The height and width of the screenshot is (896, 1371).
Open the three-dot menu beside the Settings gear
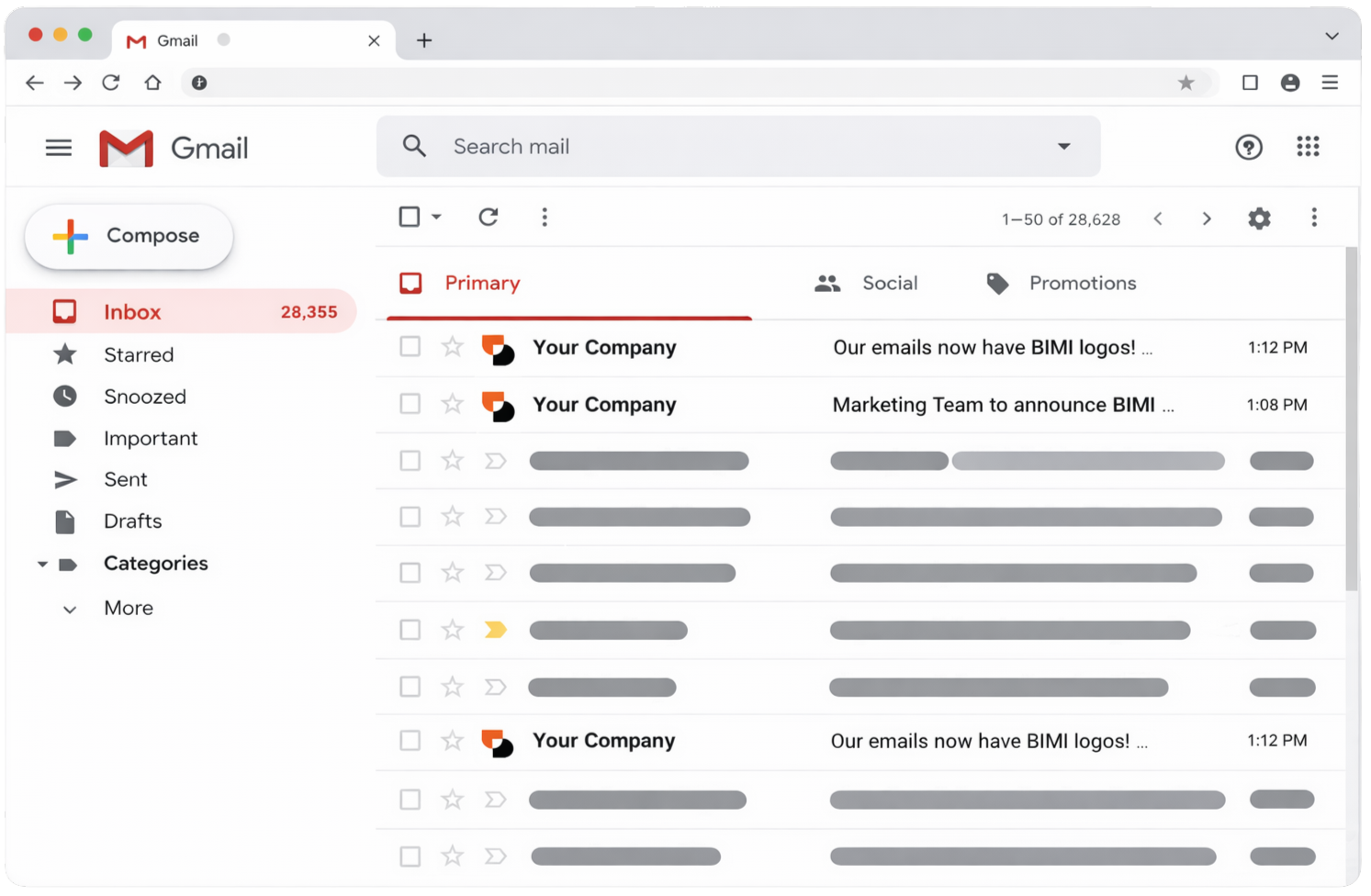pyautogui.click(x=1314, y=218)
